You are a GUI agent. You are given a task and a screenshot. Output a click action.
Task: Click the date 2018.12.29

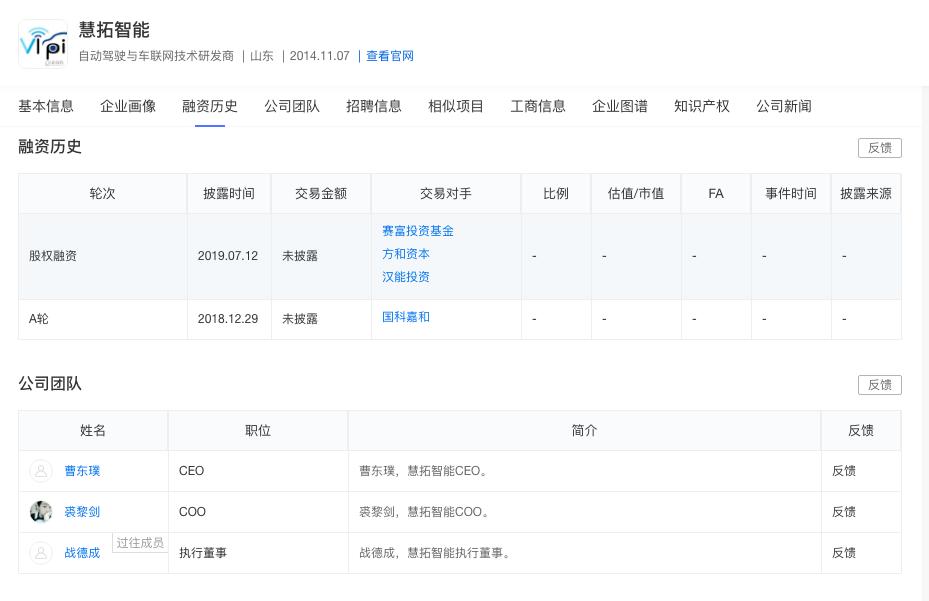tap(228, 319)
